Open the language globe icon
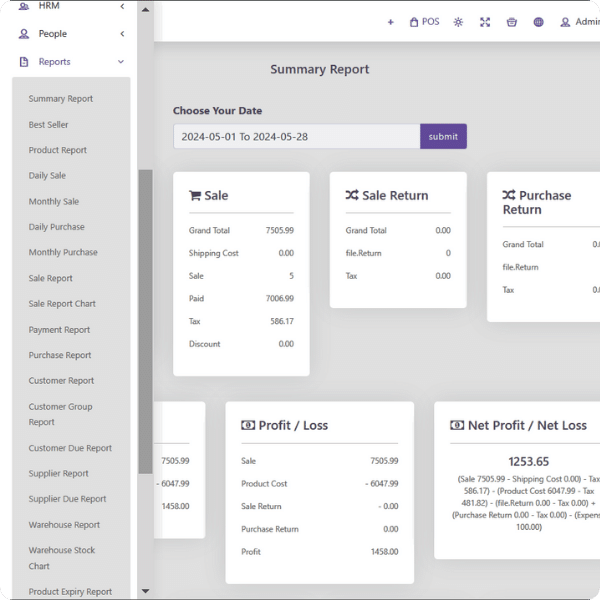The image size is (600, 600). pos(539,22)
